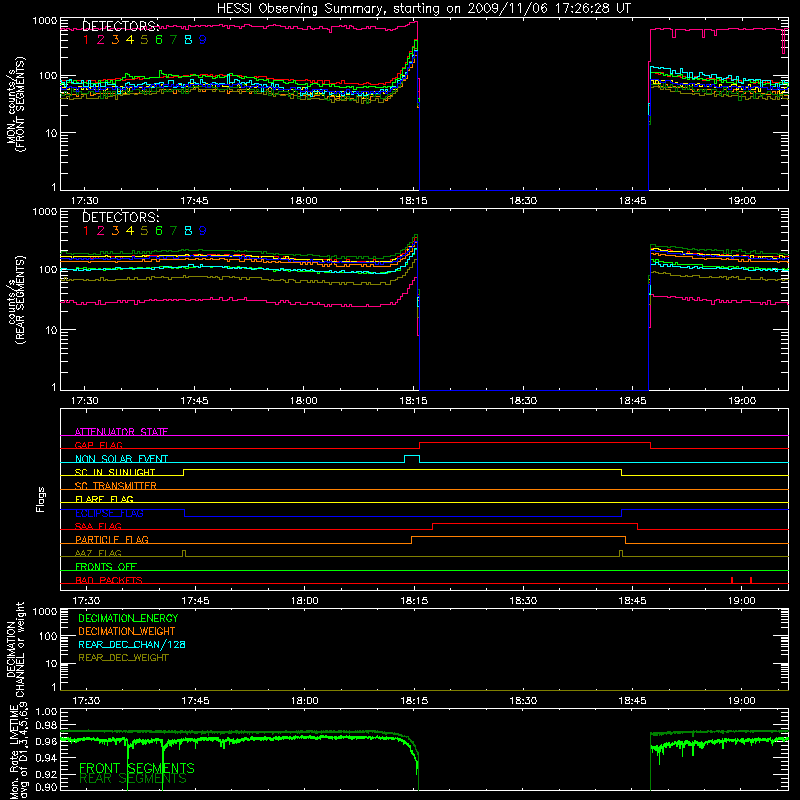Select the SC_TRANSMITTER flag label

116,485
